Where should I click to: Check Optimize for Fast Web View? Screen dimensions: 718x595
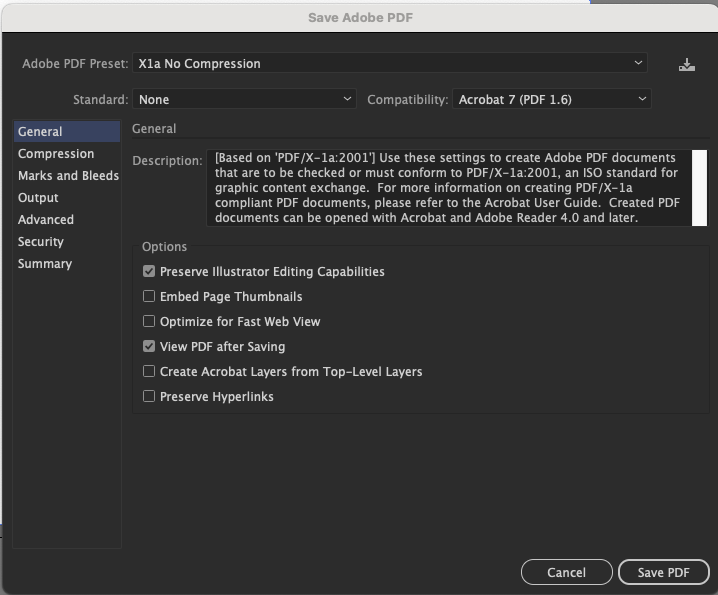pos(149,321)
